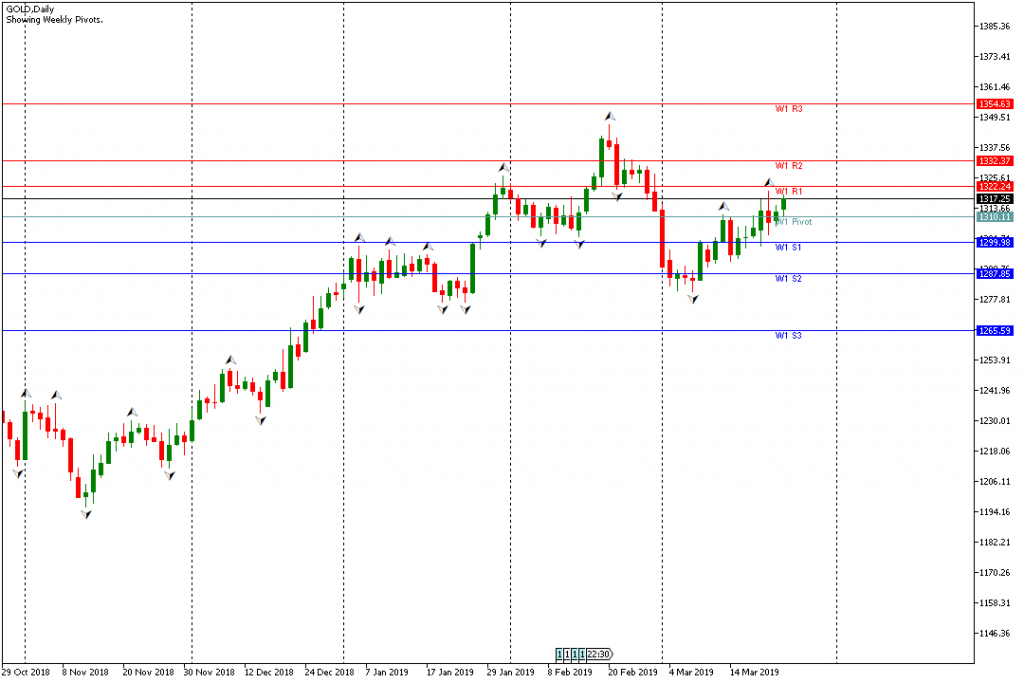The height and width of the screenshot is (683, 1024).
Task: Click the W1 S2 support label
Action: pyautogui.click(x=789, y=279)
